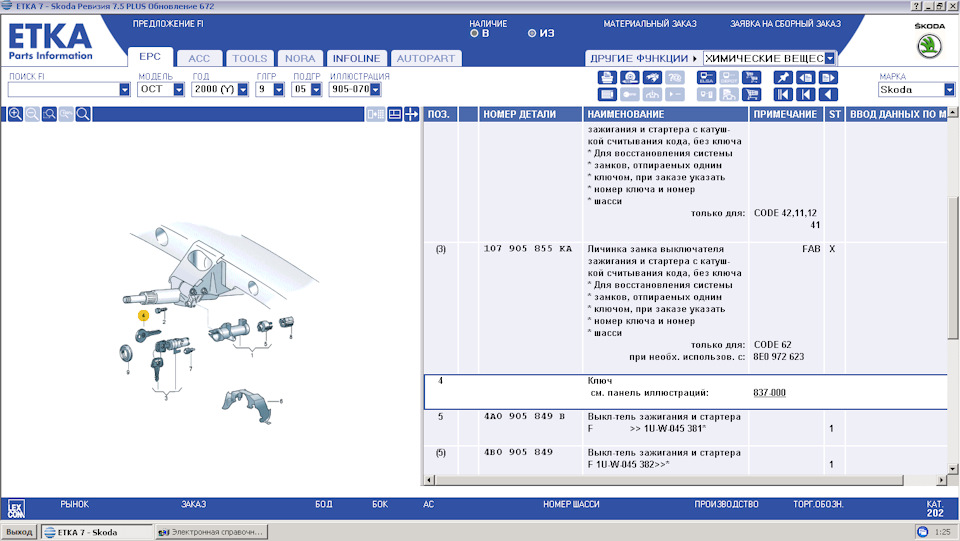Image resolution: width=960 pixels, height=541 pixels.
Task: Click the РЫНОК status bar field
Action: pyautogui.click(x=75, y=504)
